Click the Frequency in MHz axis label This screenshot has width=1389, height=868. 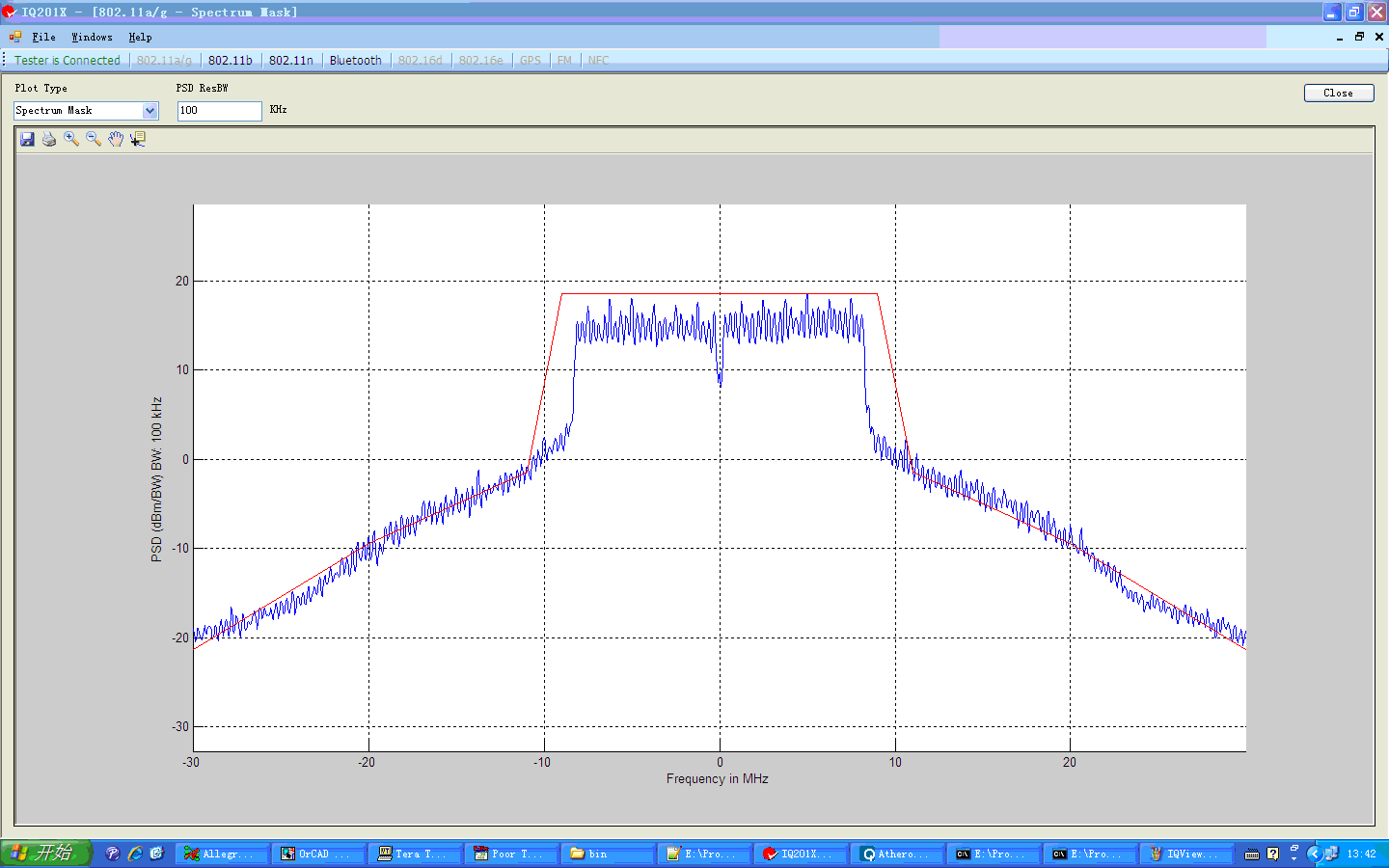coord(717,778)
